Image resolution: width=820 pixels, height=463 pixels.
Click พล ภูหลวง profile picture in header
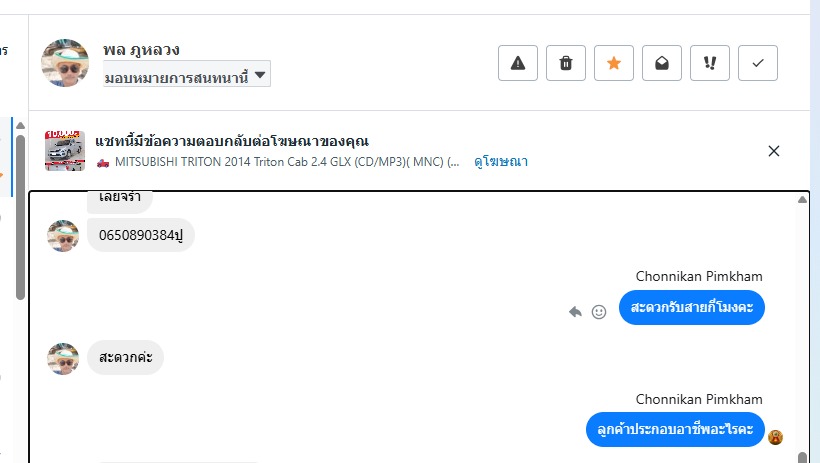[x=65, y=63]
